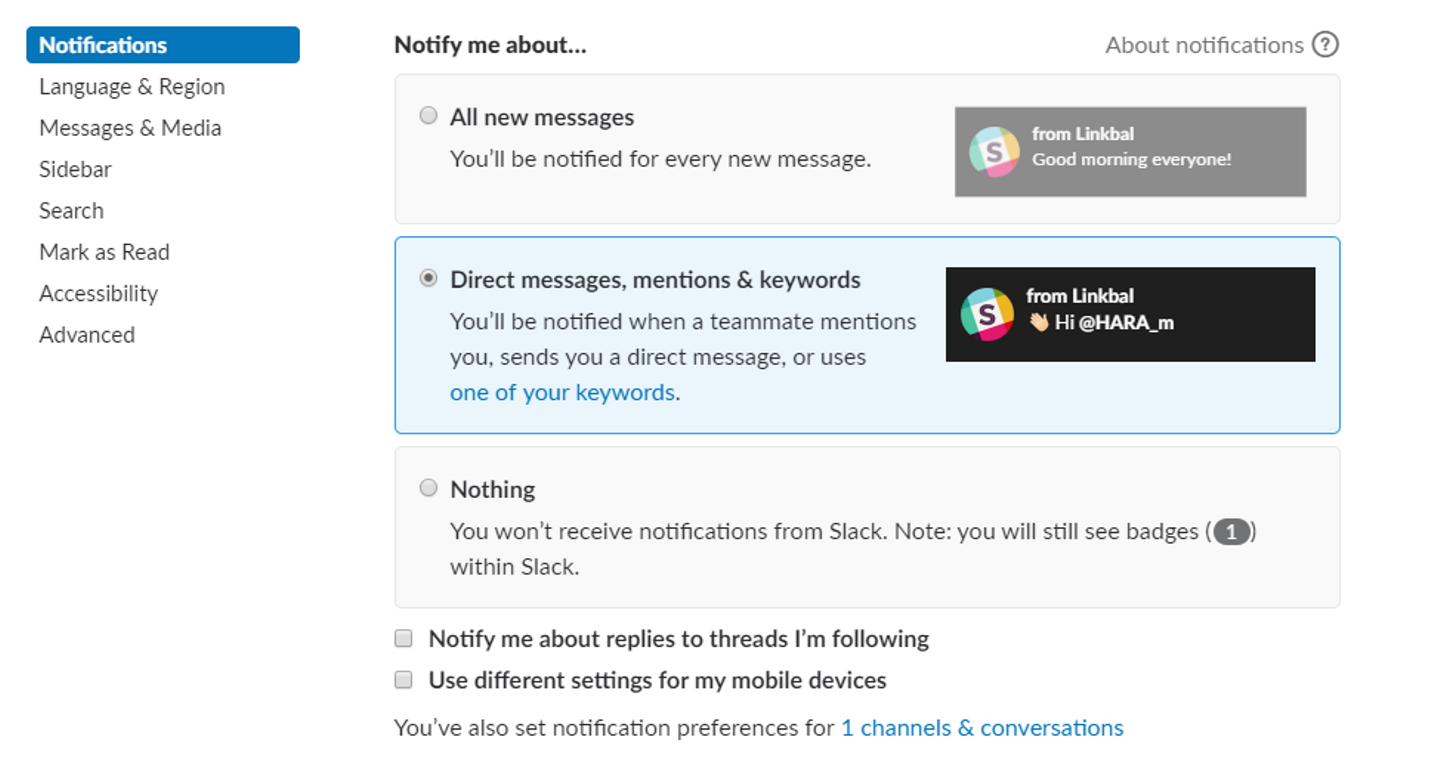Click the badge count icon showing 1
This screenshot has width=1440, height=764.
pos(1232,532)
